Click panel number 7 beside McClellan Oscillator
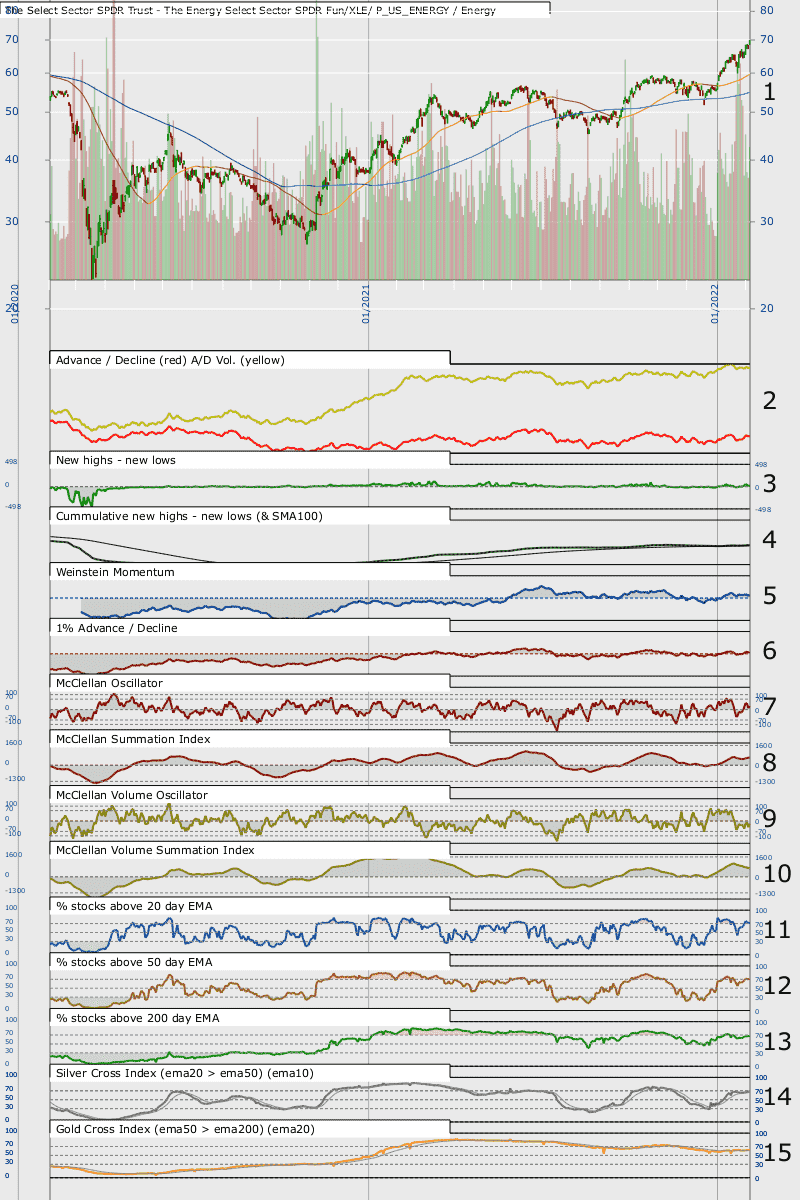 pyautogui.click(x=769, y=707)
